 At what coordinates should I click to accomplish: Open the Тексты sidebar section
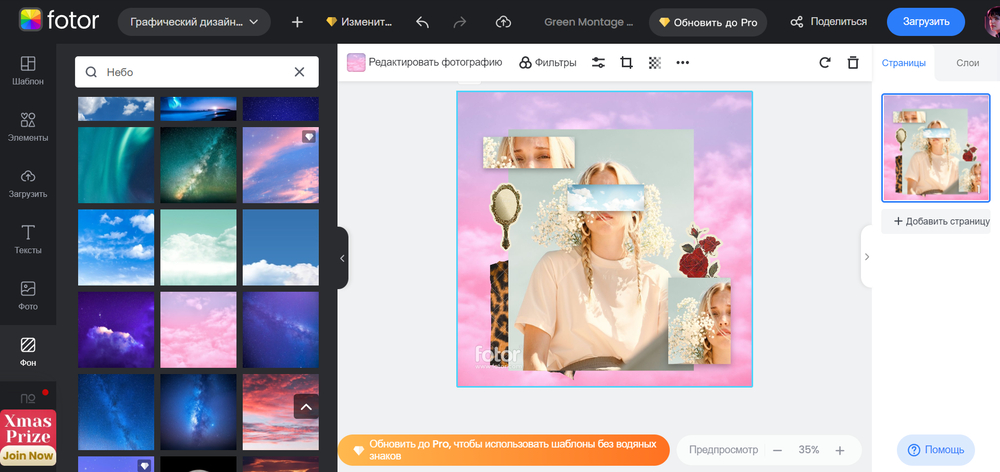tap(28, 239)
